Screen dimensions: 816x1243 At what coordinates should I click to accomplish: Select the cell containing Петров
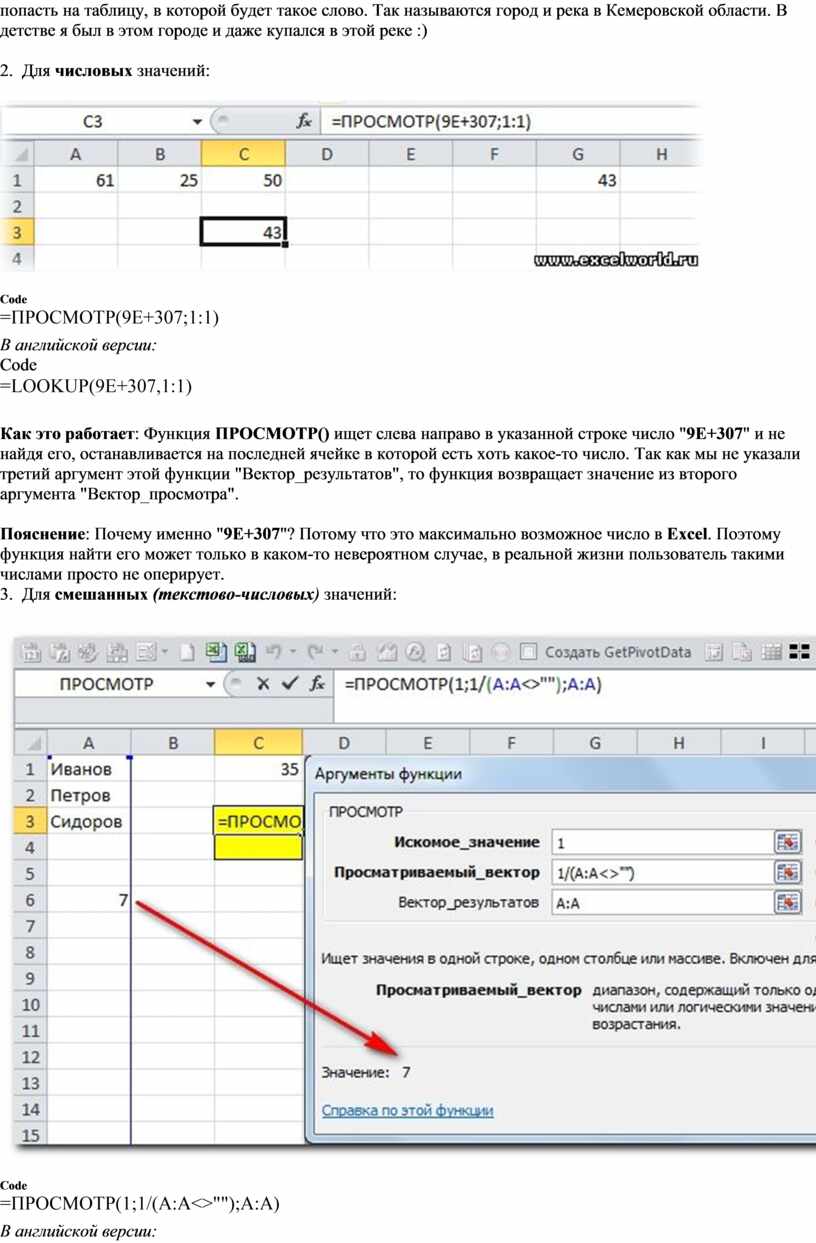[x=89, y=796]
